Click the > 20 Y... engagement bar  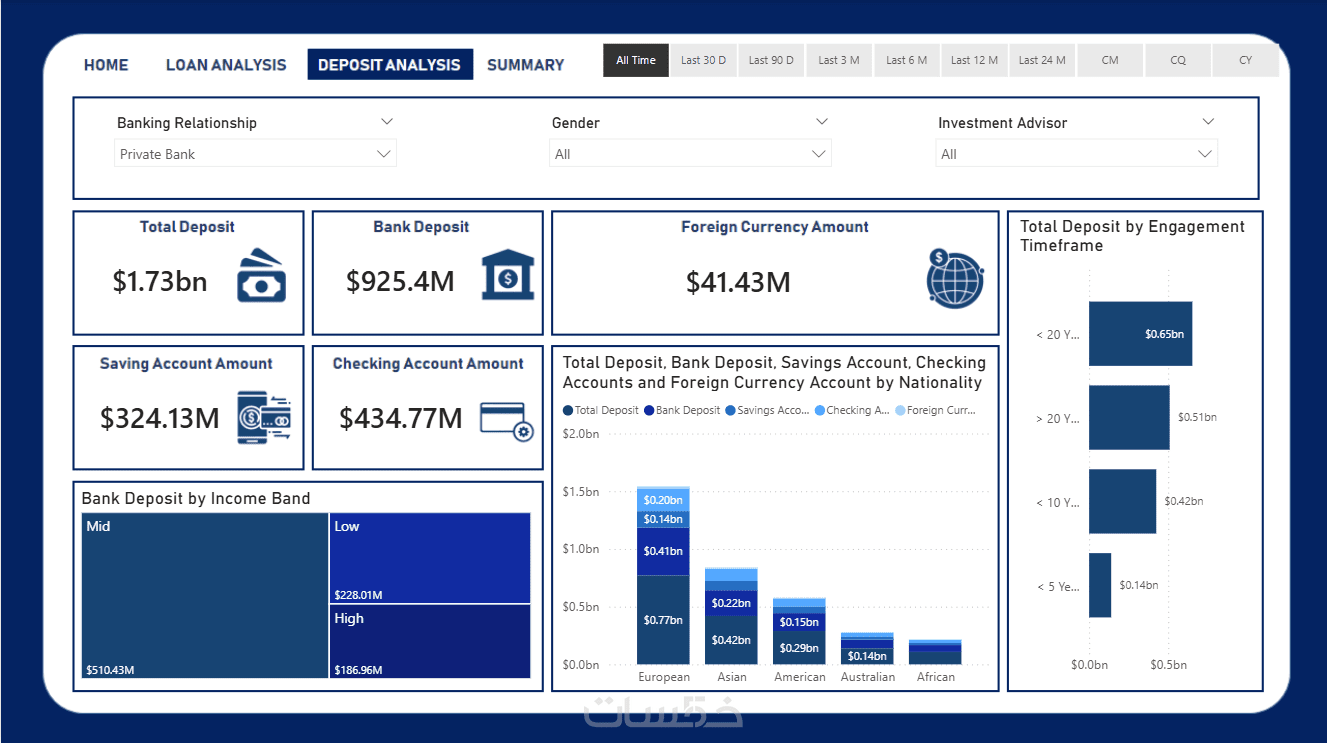[x=1129, y=417]
